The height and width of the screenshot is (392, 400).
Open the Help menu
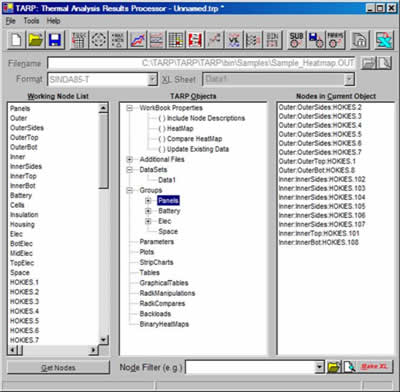tap(53, 21)
